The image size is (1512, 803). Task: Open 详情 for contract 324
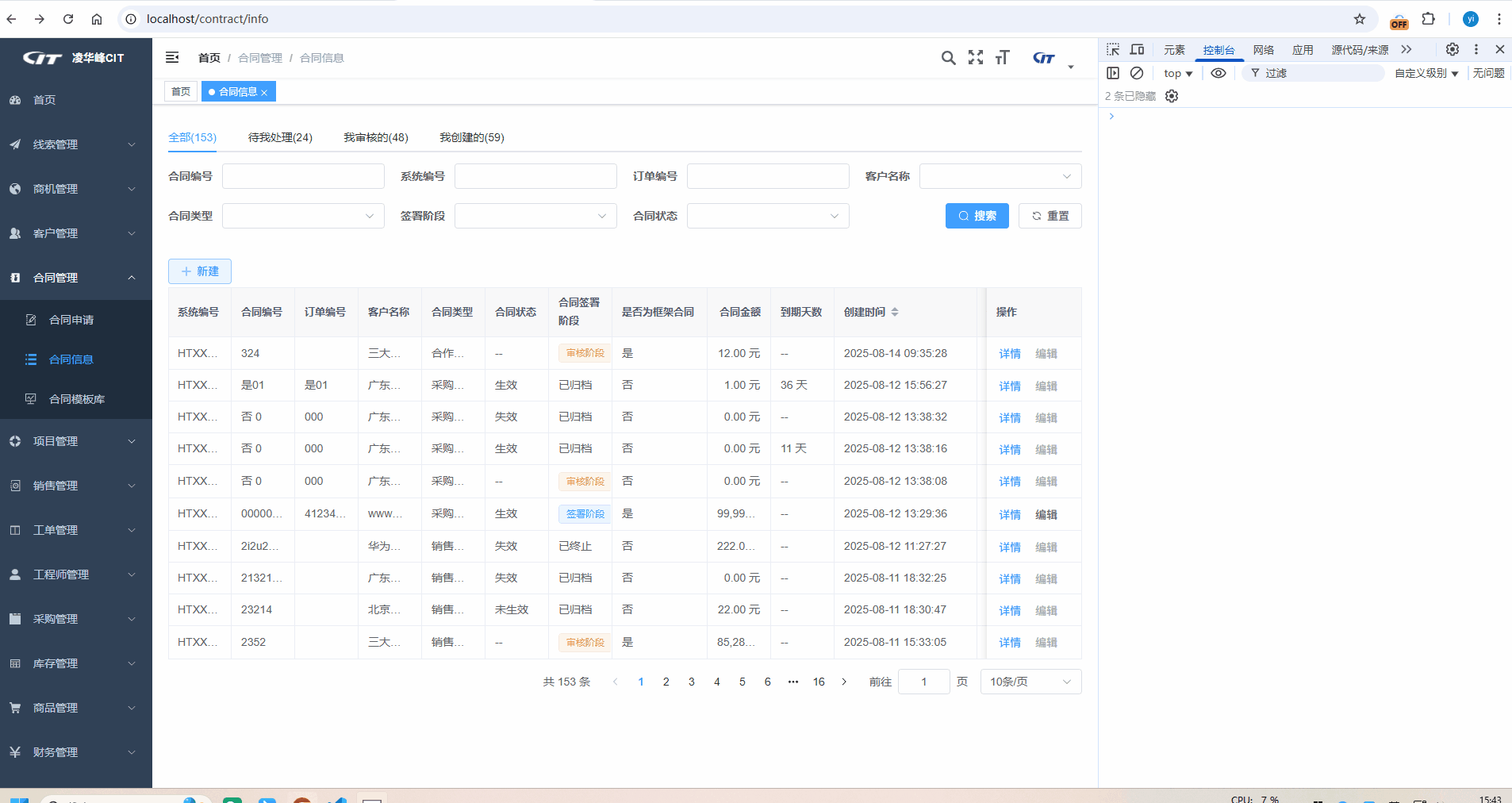(x=1010, y=354)
